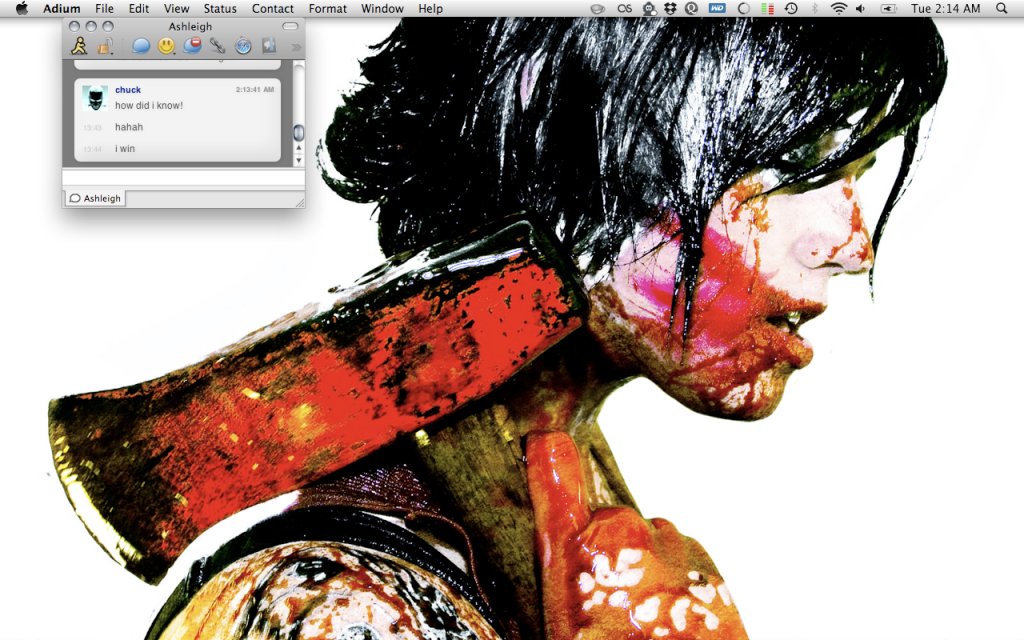This screenshot has width=1024, height=640.
Task: Click the chuck sender name
Action: pyautogui.click(x=128, y=89)
